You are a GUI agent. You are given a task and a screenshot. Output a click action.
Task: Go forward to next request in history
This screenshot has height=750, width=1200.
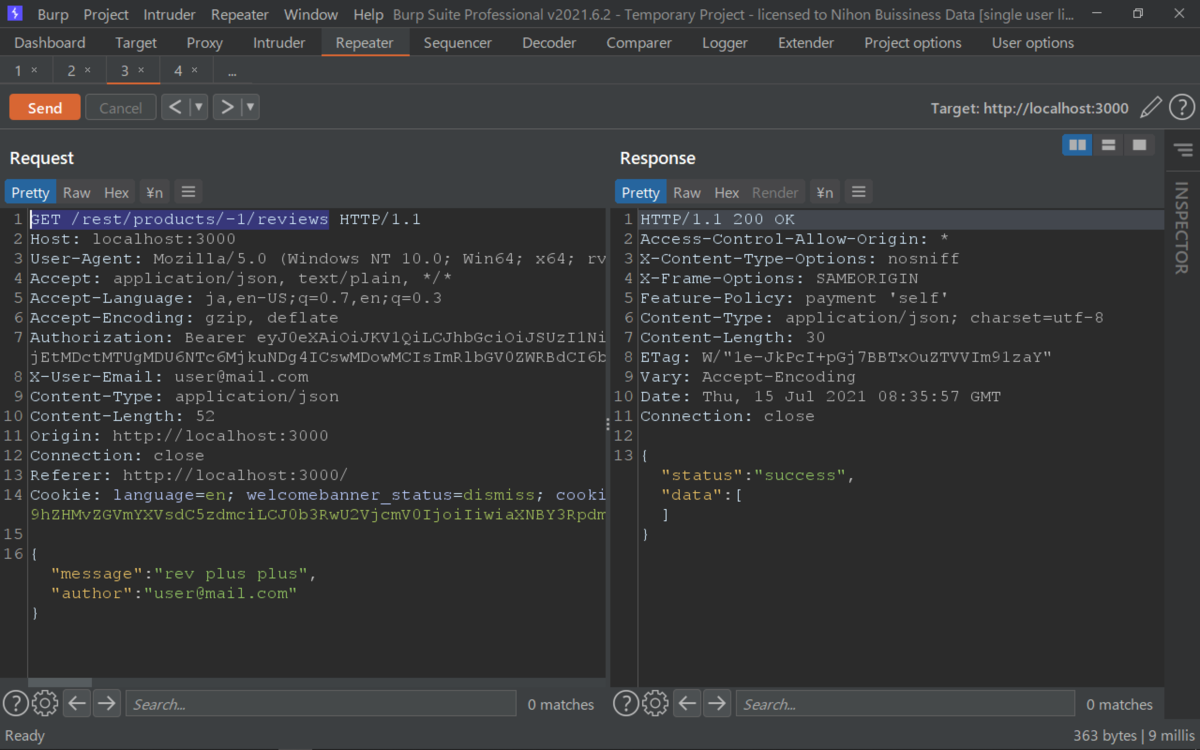tap(227, 107)
